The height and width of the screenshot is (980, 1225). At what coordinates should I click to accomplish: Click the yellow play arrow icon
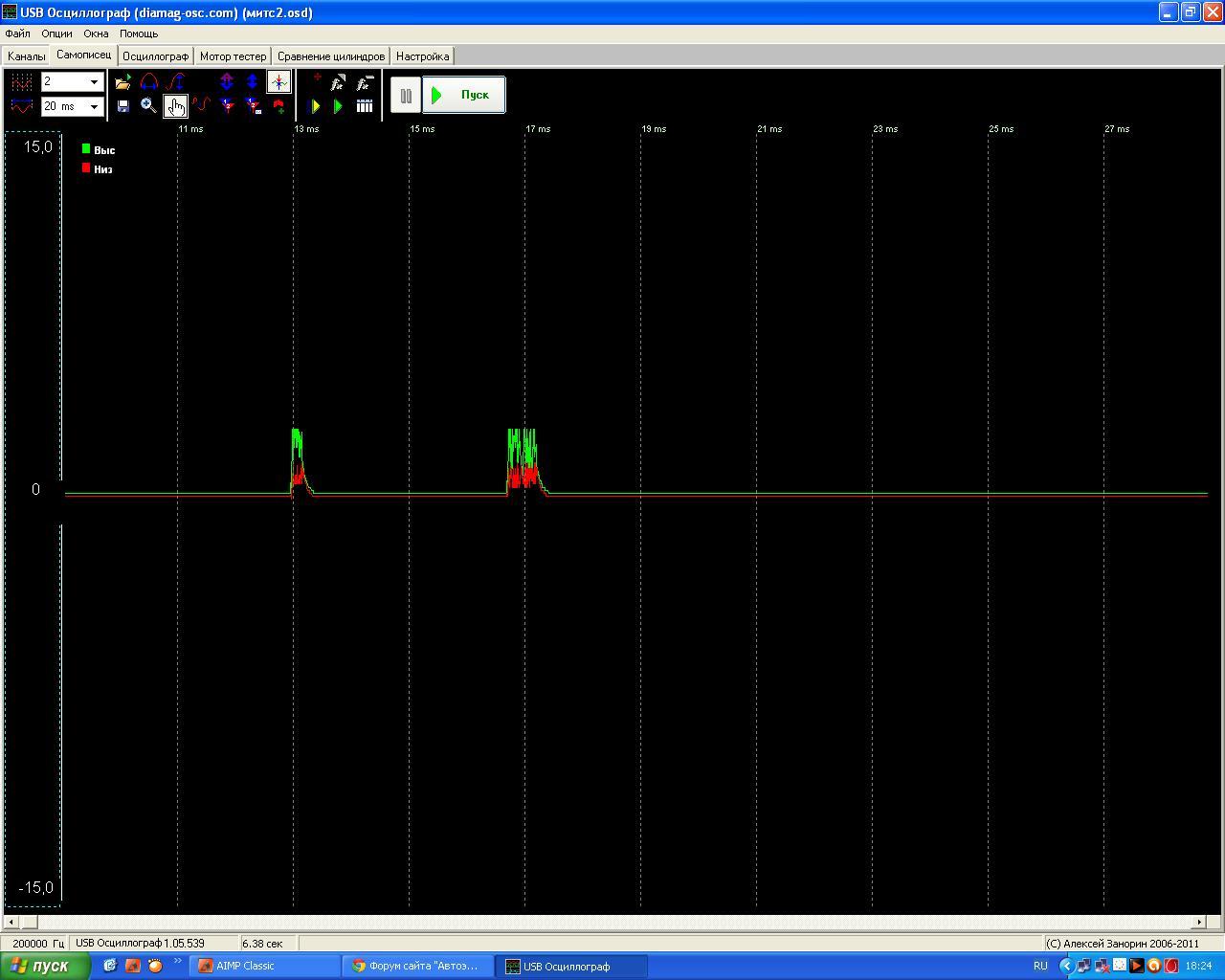(x=316, y=106)
